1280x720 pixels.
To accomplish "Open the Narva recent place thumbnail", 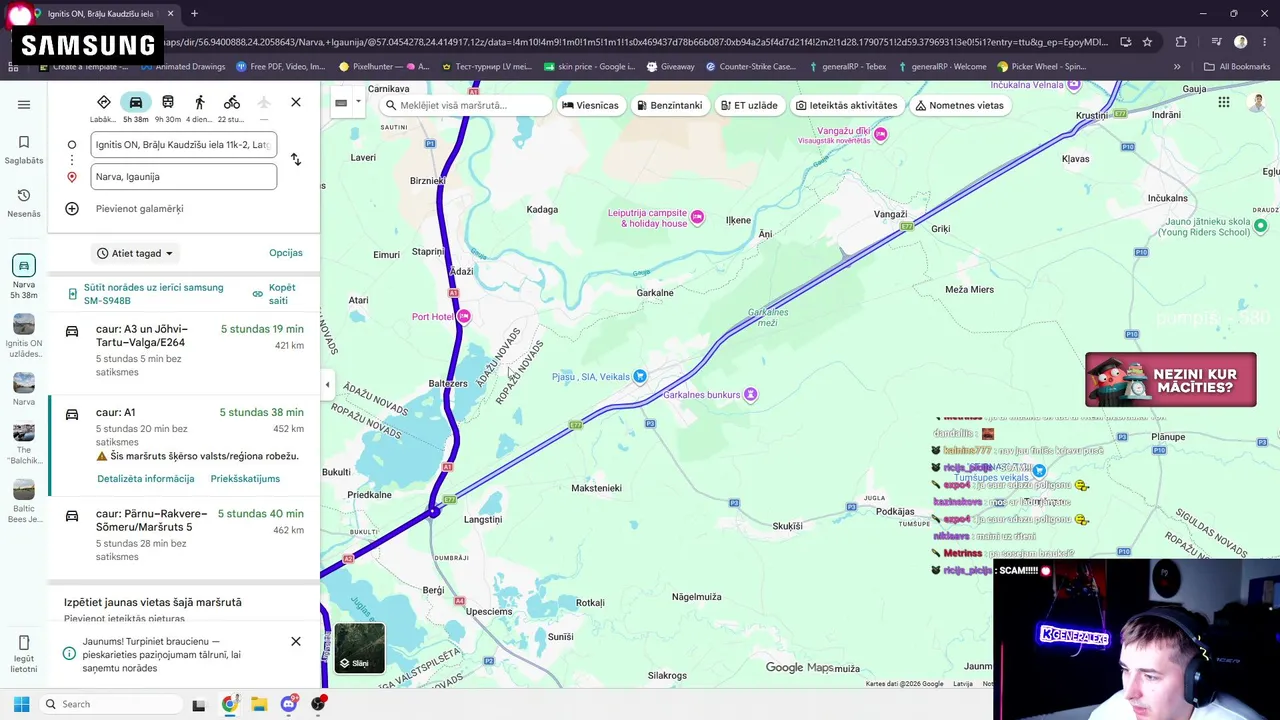I will click(x=24, y=390).
